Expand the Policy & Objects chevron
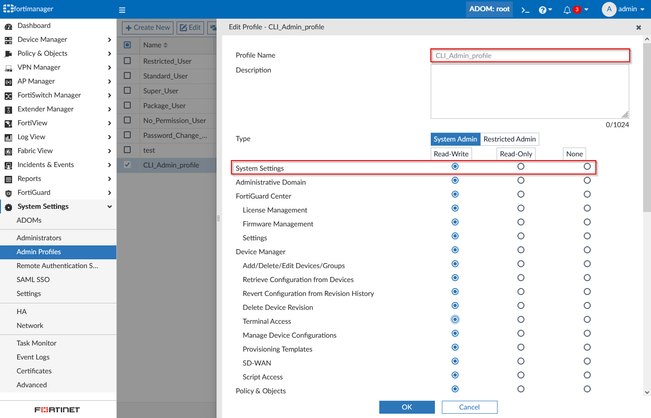 109,54
